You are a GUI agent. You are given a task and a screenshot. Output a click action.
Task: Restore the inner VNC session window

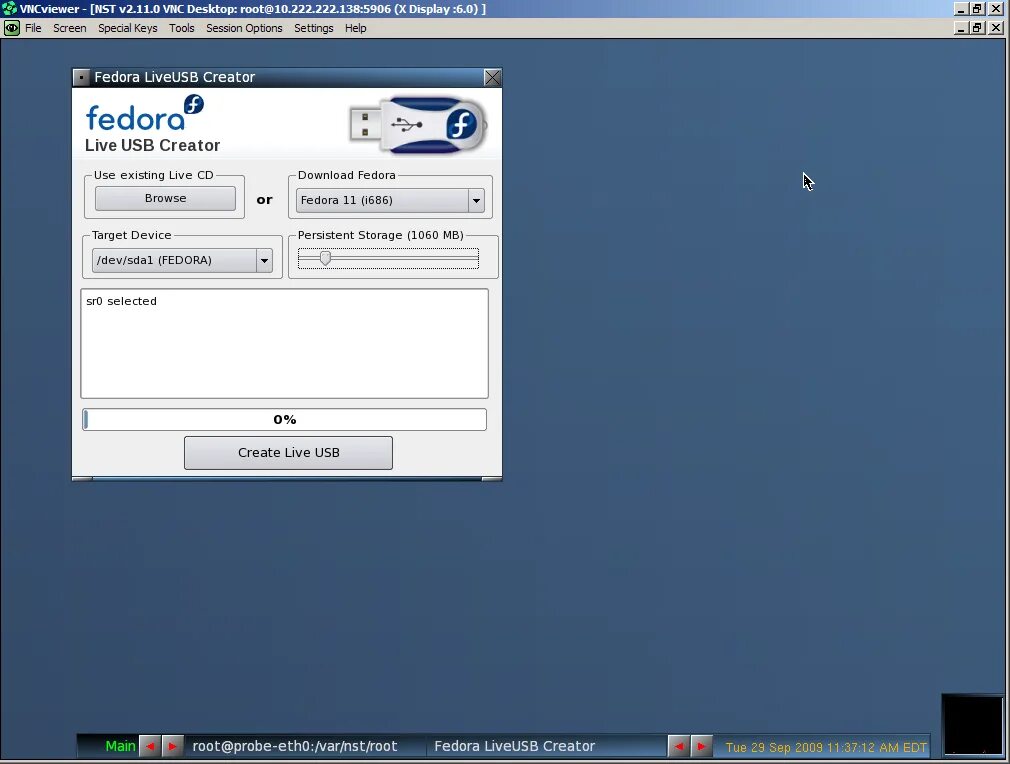coord(978,28)
